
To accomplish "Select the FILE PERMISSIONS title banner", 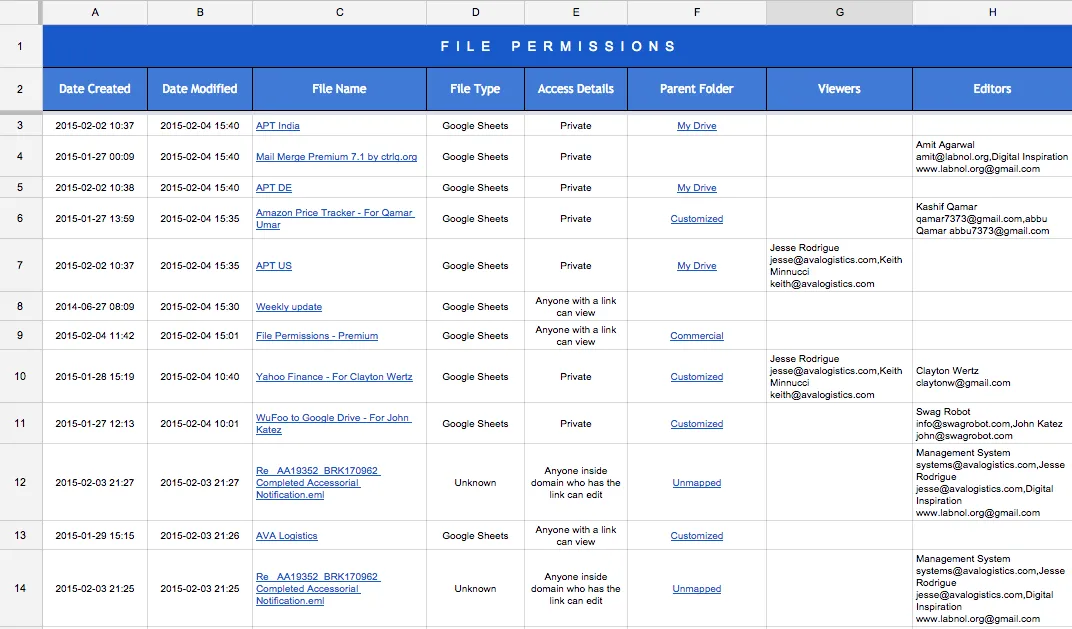I will pos(556,45).
